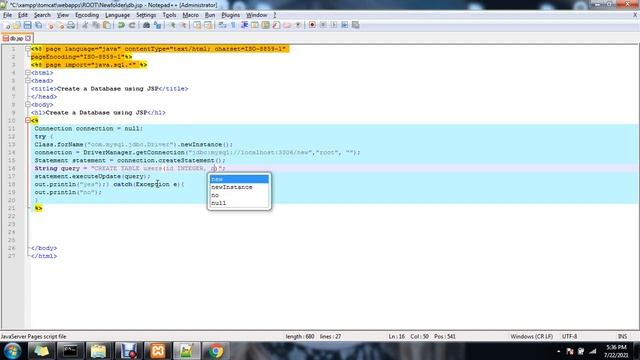Click the New file toolbar icon
The image size is (640, 360).
[x=7, y=25]
